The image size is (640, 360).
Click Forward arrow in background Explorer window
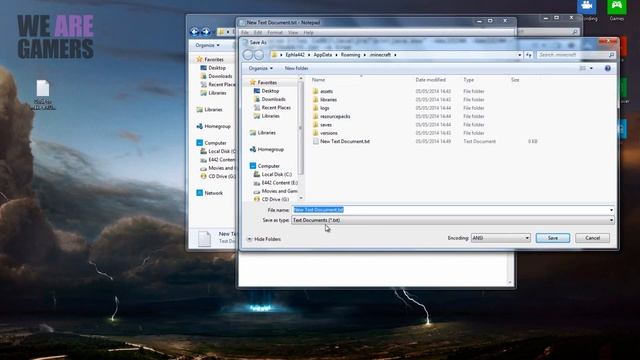pyautogui.click(x=206, y=32)
